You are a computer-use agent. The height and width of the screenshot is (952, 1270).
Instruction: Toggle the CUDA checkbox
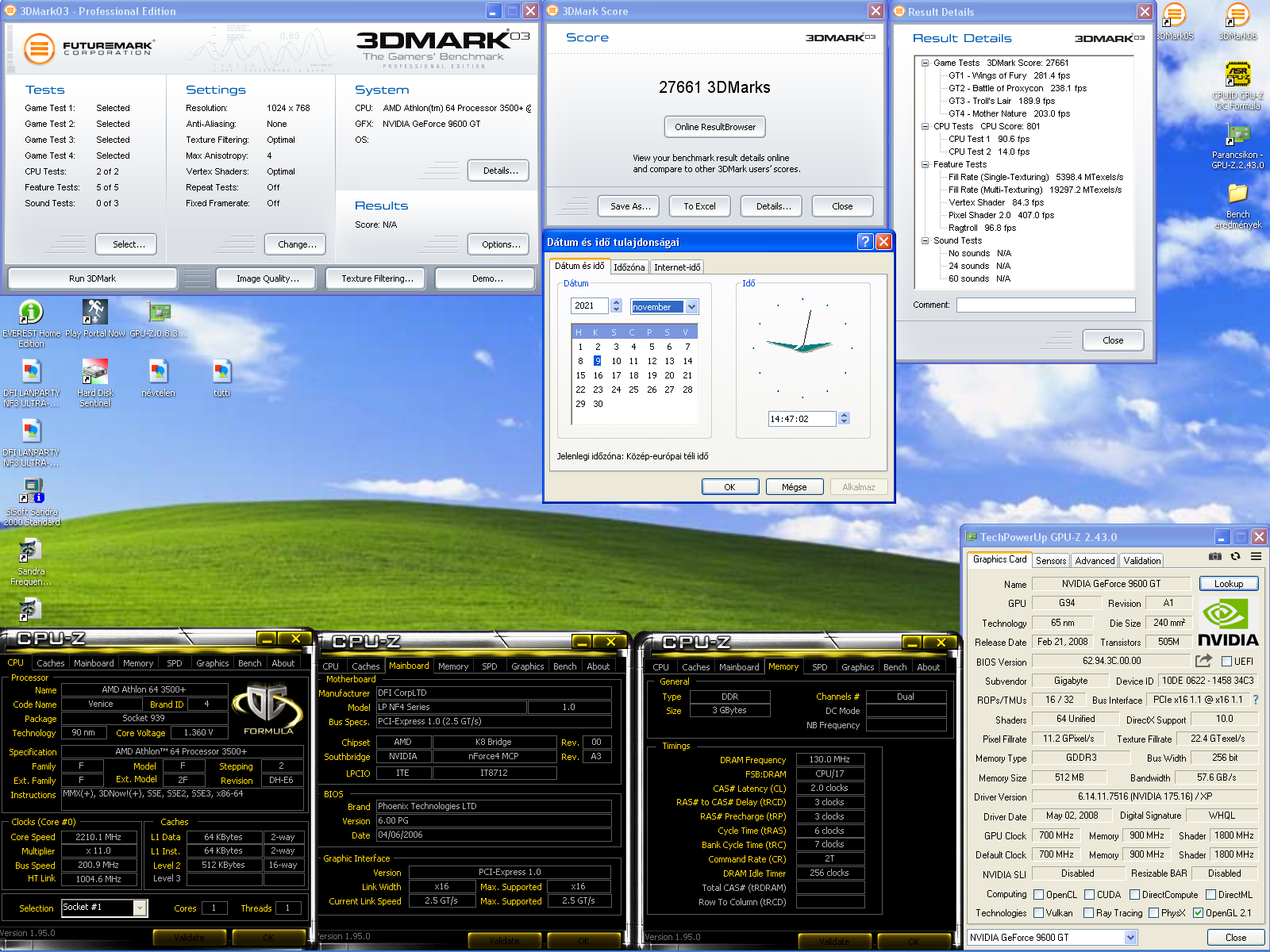tap(1089, 894)
